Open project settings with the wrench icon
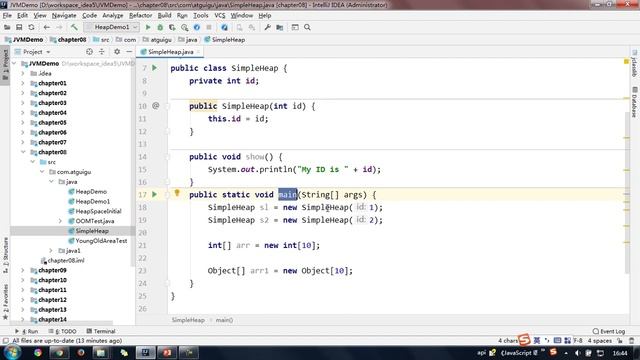The image size is (640, 360). pyautogui.click(x=267, y=27)
